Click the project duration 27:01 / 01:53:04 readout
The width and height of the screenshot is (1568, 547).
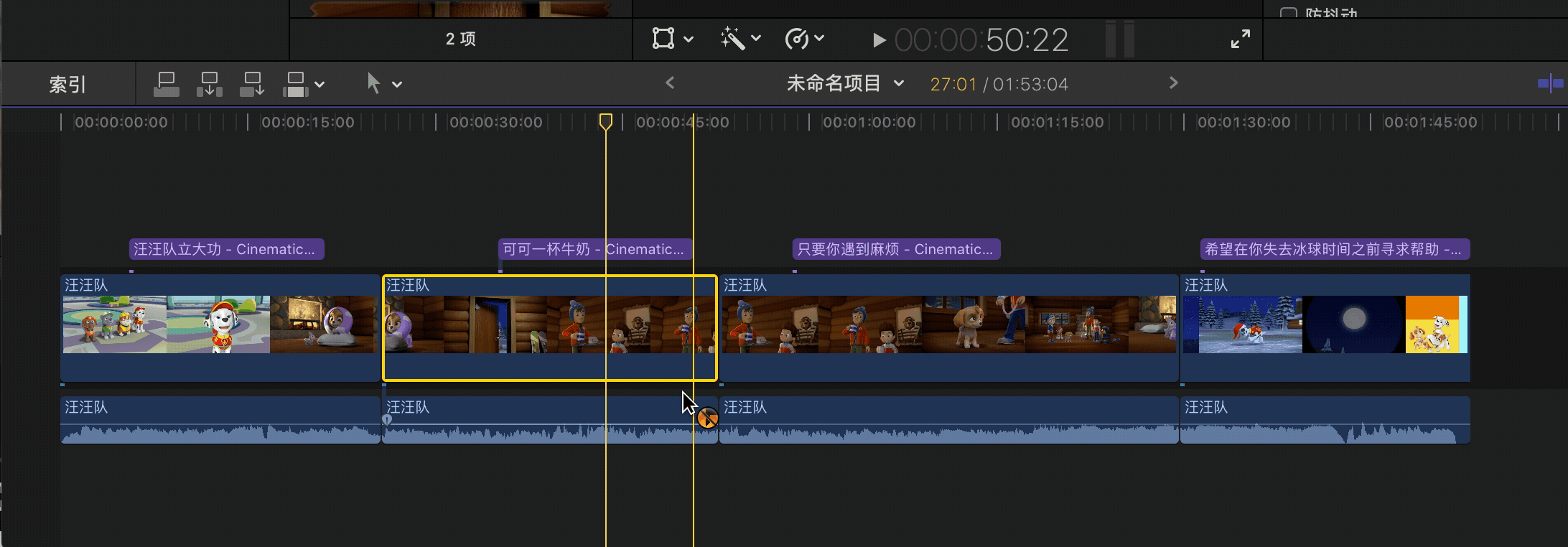pos(999,84)
